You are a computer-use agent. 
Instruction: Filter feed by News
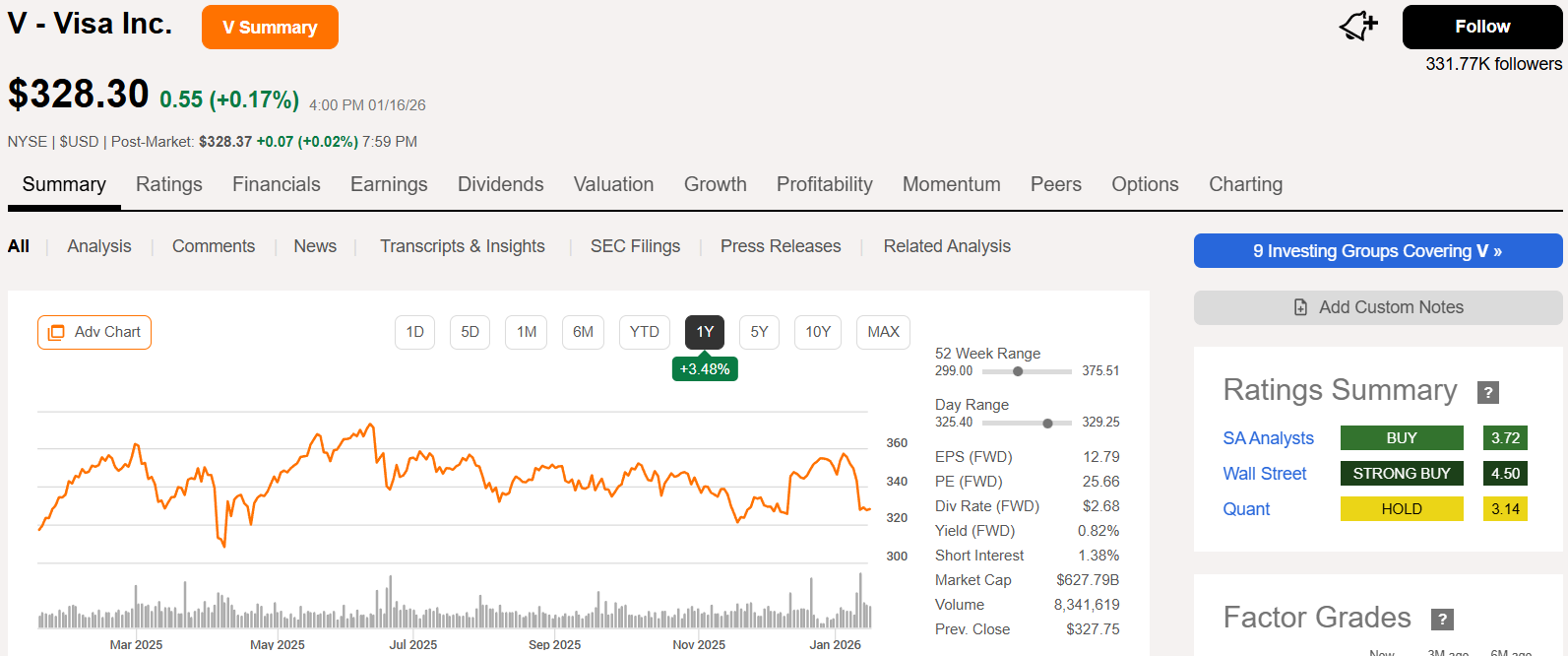coord(315,246)
